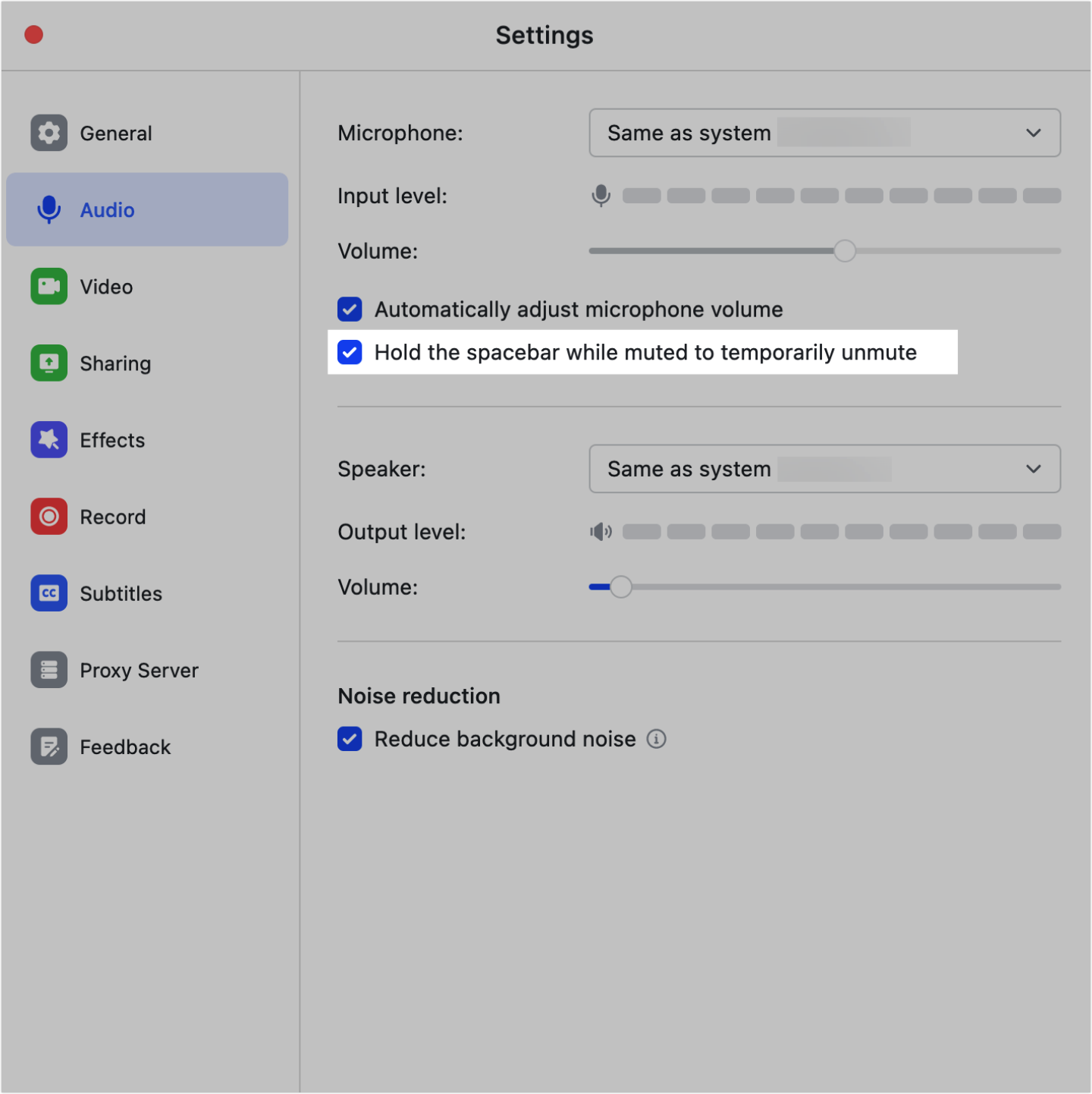Close the Settings window with red button
Viewport: 1092px width, 1094px height.
(34, 35)
